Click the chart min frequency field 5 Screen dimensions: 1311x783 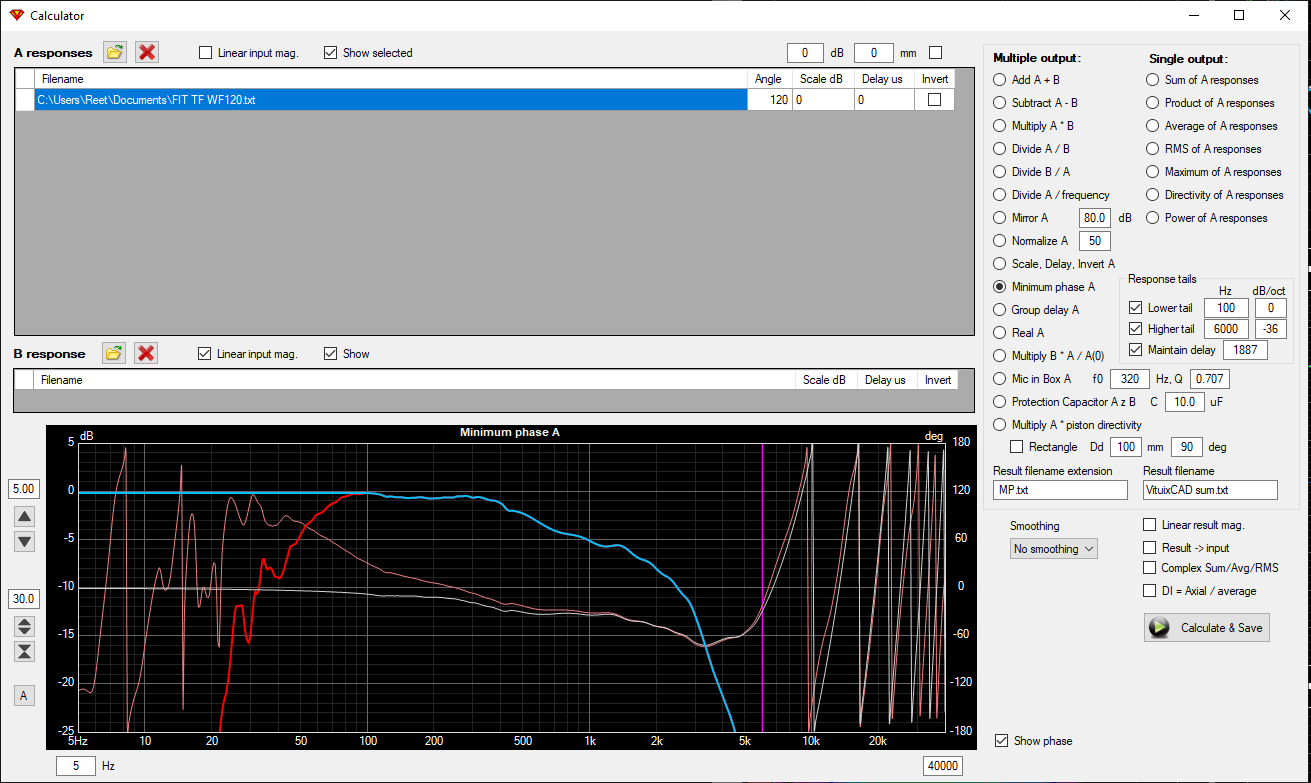(x=75, y=766)
